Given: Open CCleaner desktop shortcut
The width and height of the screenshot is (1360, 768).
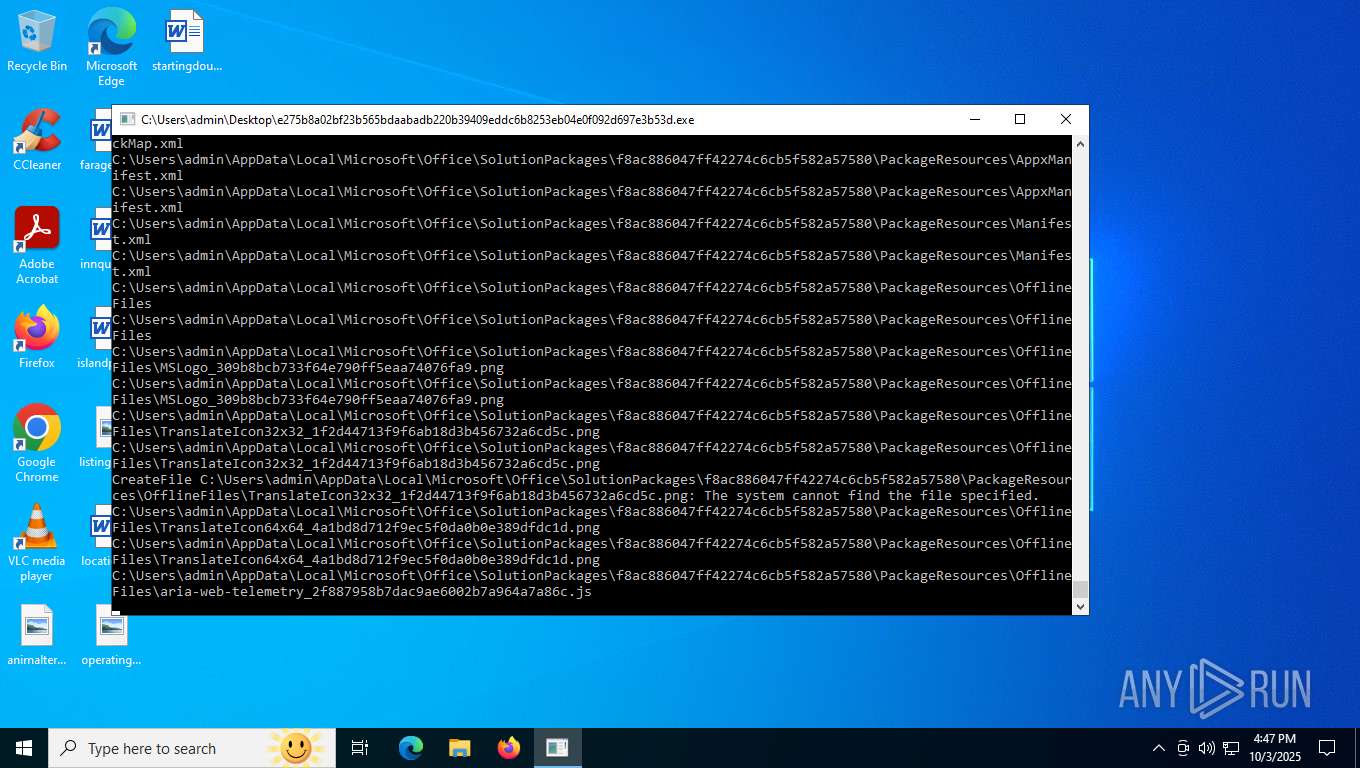Looking at the screenshot, I should [37, 140].
